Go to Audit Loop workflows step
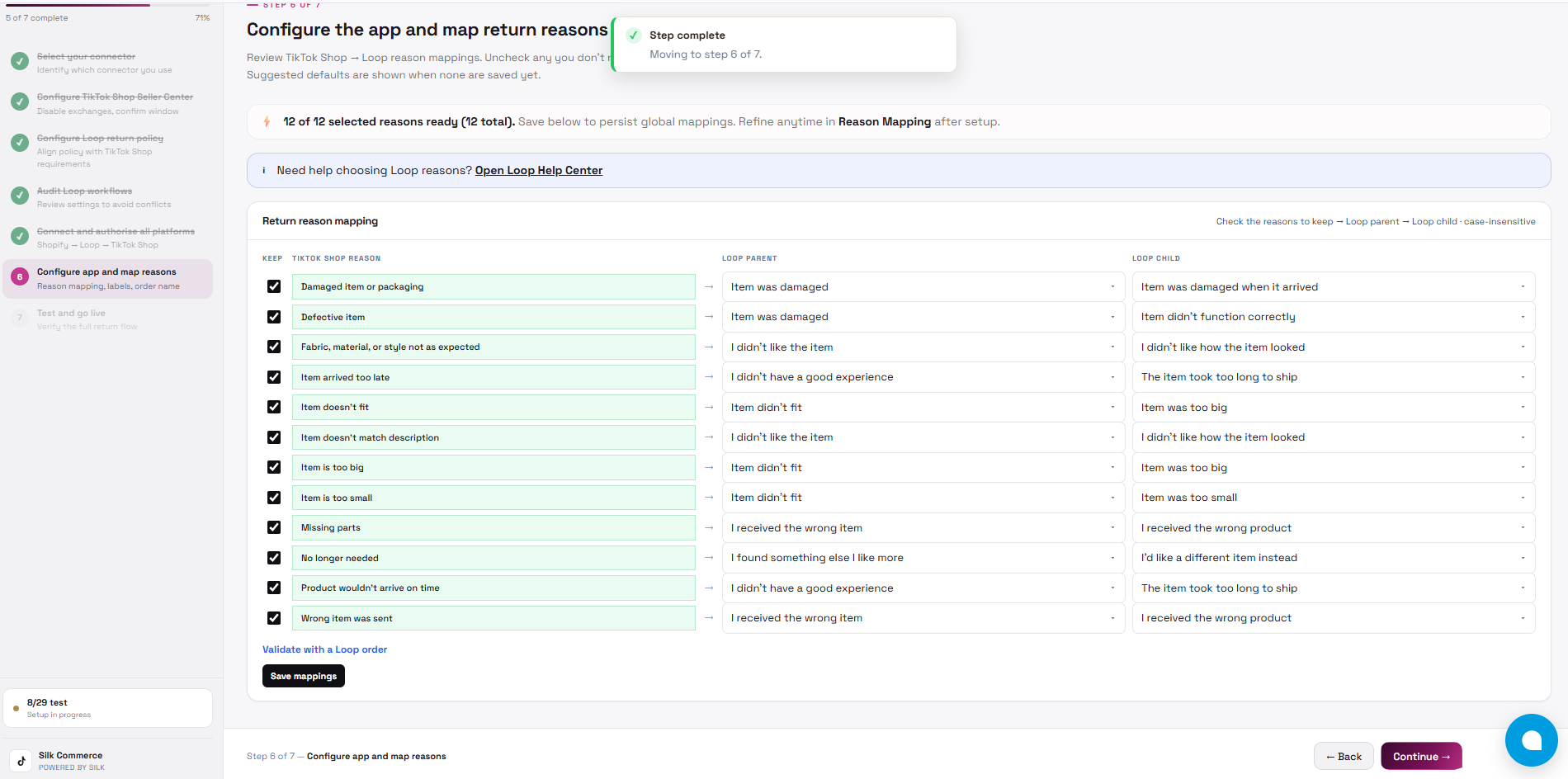 (x=108, y=197)
